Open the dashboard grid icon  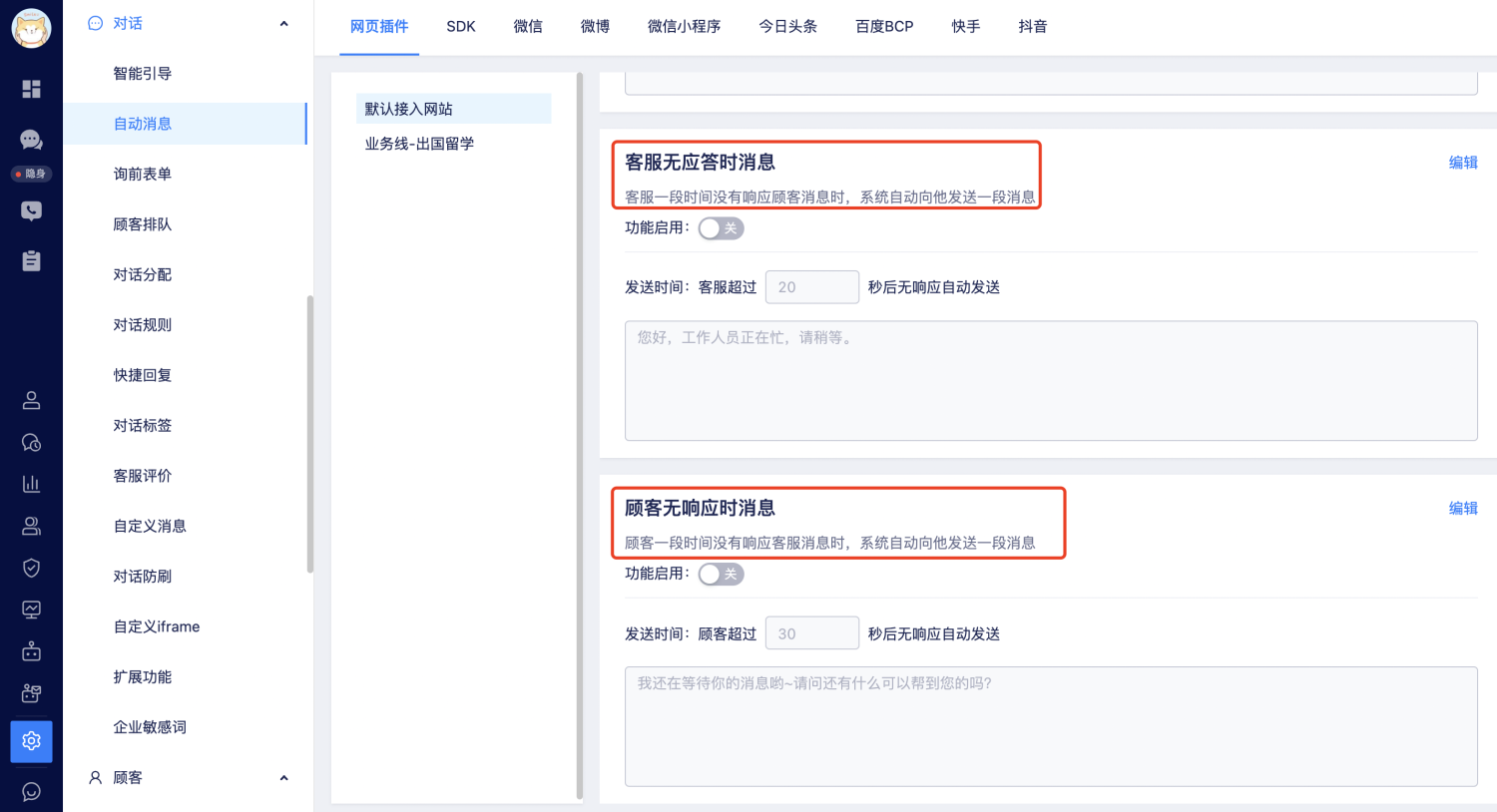pos(31,89)
